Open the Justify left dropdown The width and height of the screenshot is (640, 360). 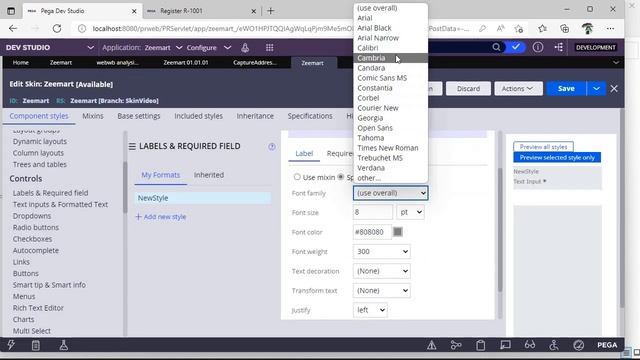[370, 310]
